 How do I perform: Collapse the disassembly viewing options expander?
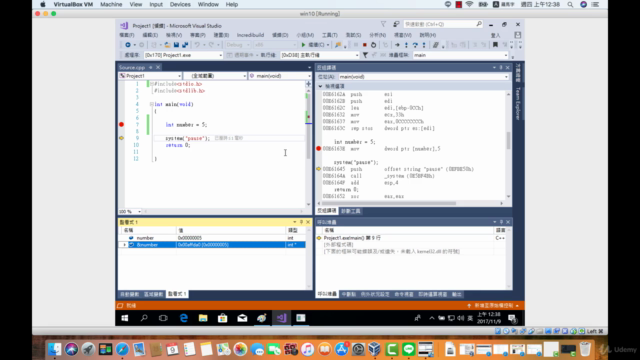pyautogui.click(x=320, y=87)
